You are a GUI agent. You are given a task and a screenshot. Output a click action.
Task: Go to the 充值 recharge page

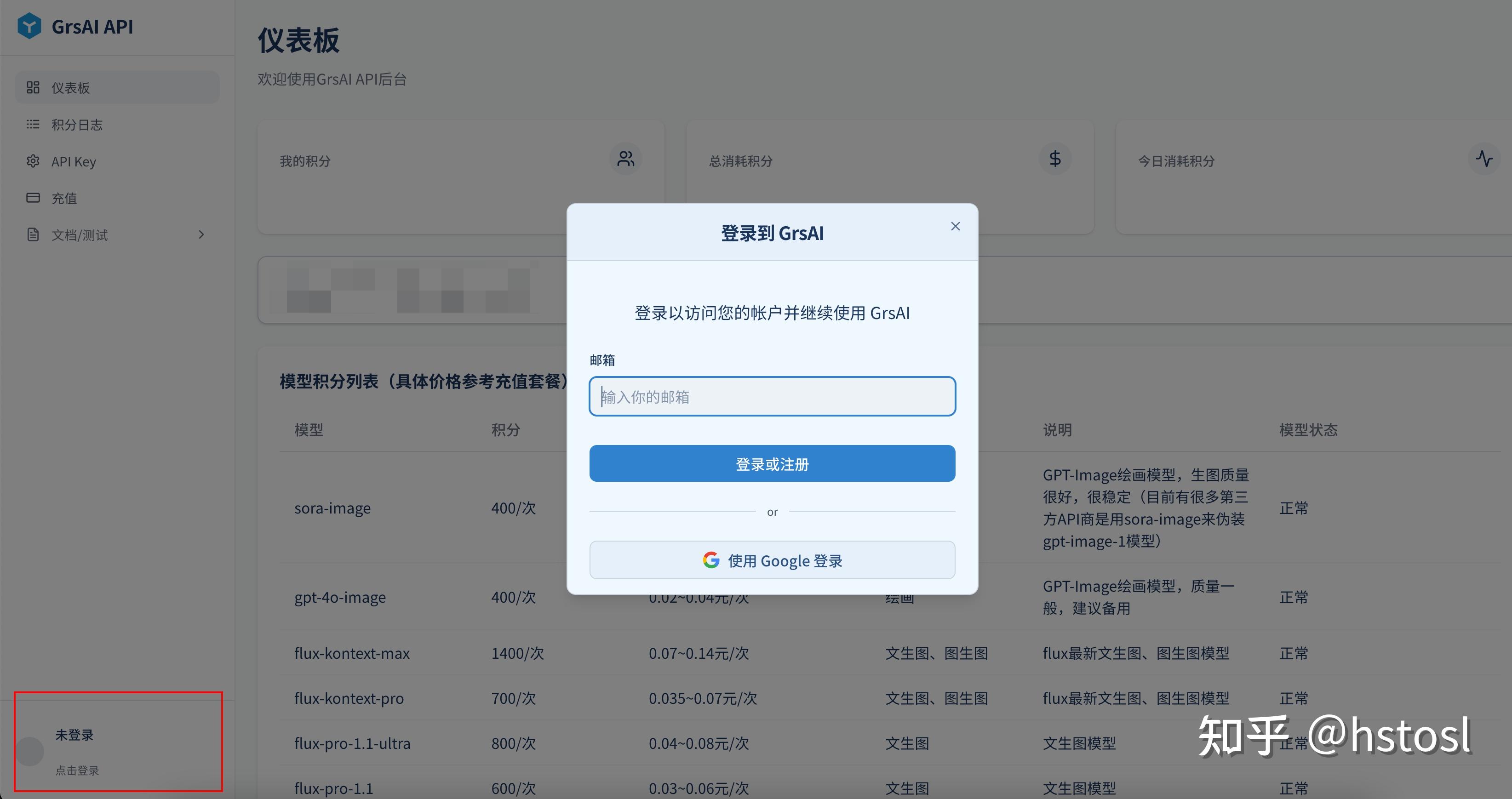[64, 198]
